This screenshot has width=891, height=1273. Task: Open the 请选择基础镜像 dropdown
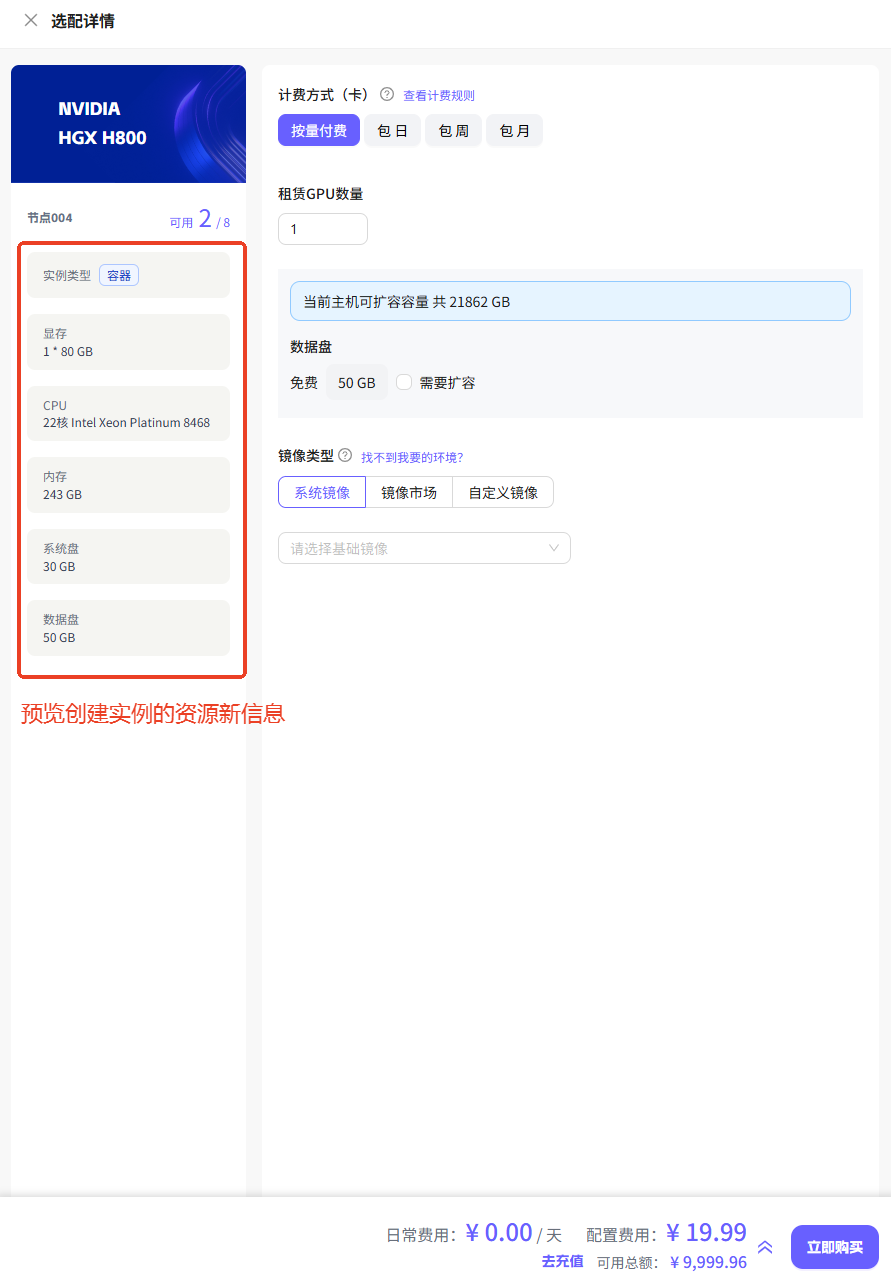tap(424, 548)
